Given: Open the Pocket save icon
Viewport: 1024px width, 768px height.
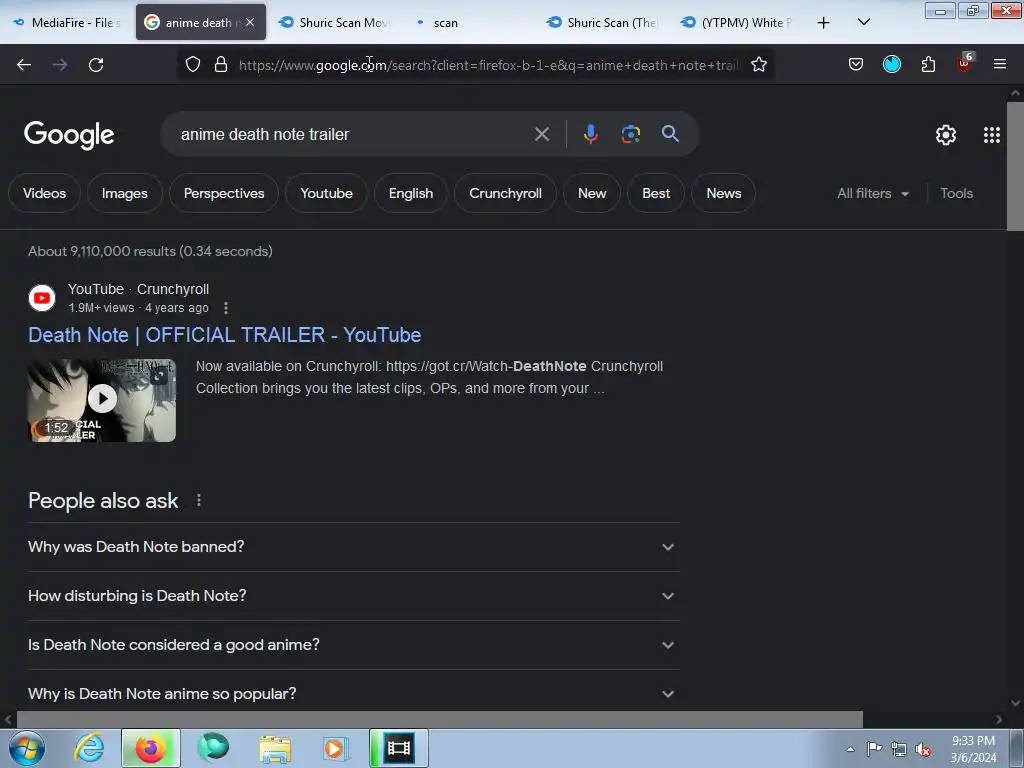Looking at the screenshot, I should (856, 65).
